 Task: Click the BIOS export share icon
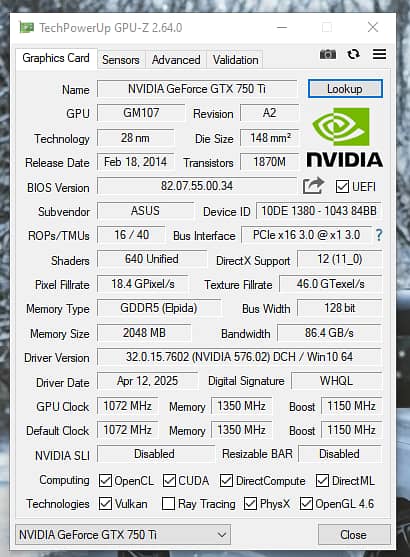click(313, 186)
